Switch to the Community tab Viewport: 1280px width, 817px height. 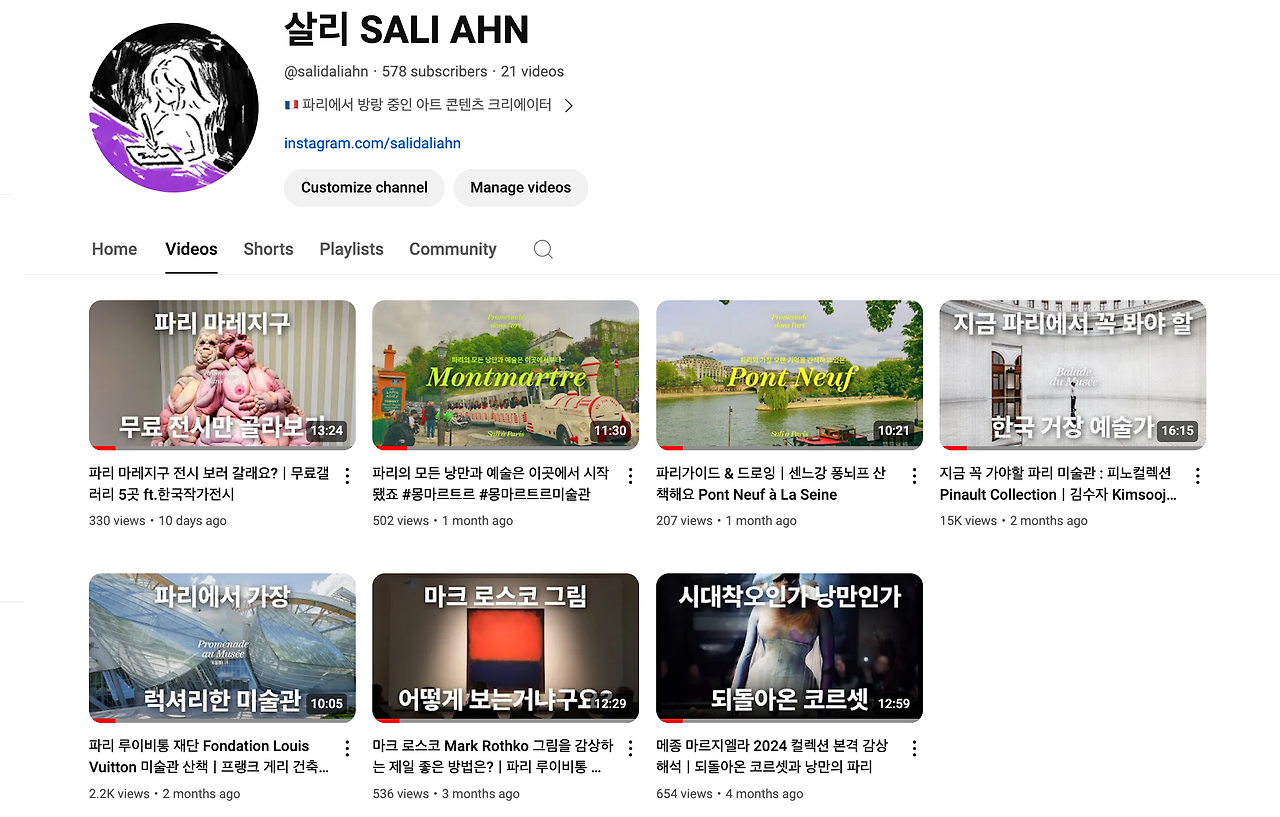point(452,249)
